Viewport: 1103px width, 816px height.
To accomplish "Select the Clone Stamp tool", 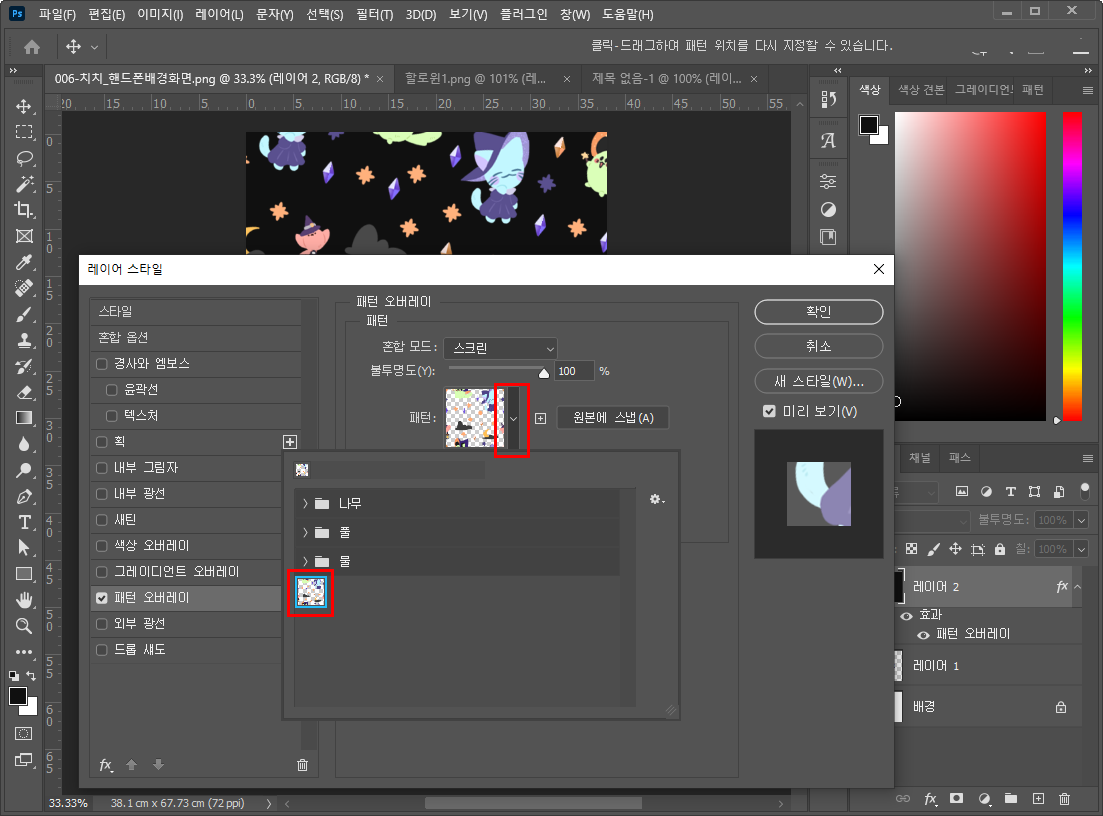I will 24,340.
